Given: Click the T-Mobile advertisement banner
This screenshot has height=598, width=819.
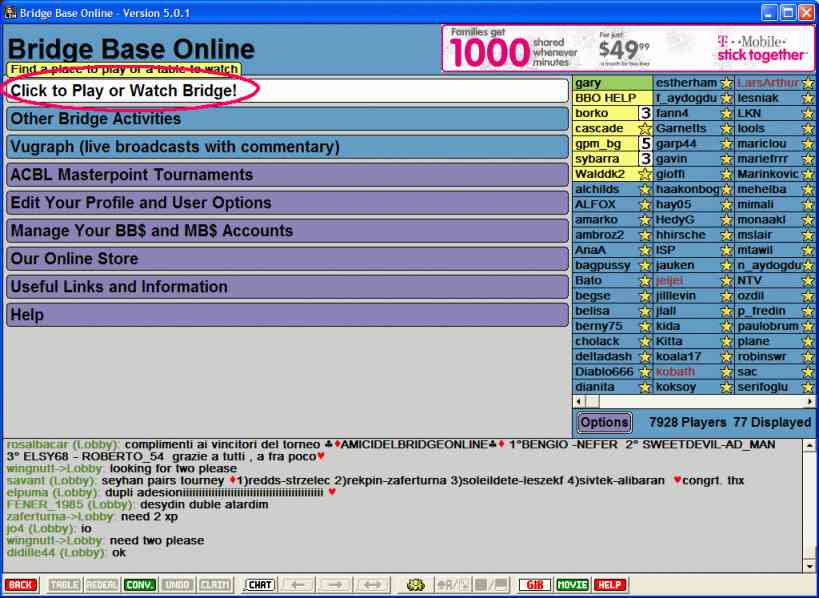Looking at the screenshot, I should [x=628, y=48].
